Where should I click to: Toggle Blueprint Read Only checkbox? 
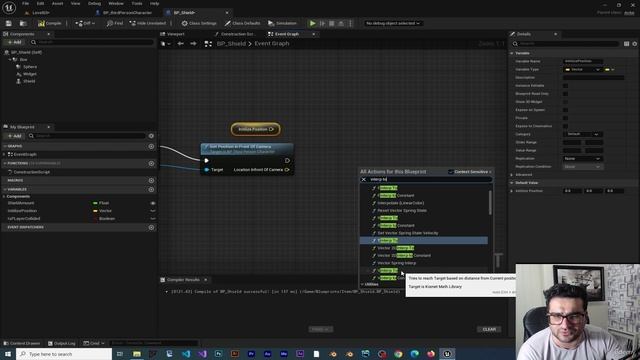pos(565,94)
